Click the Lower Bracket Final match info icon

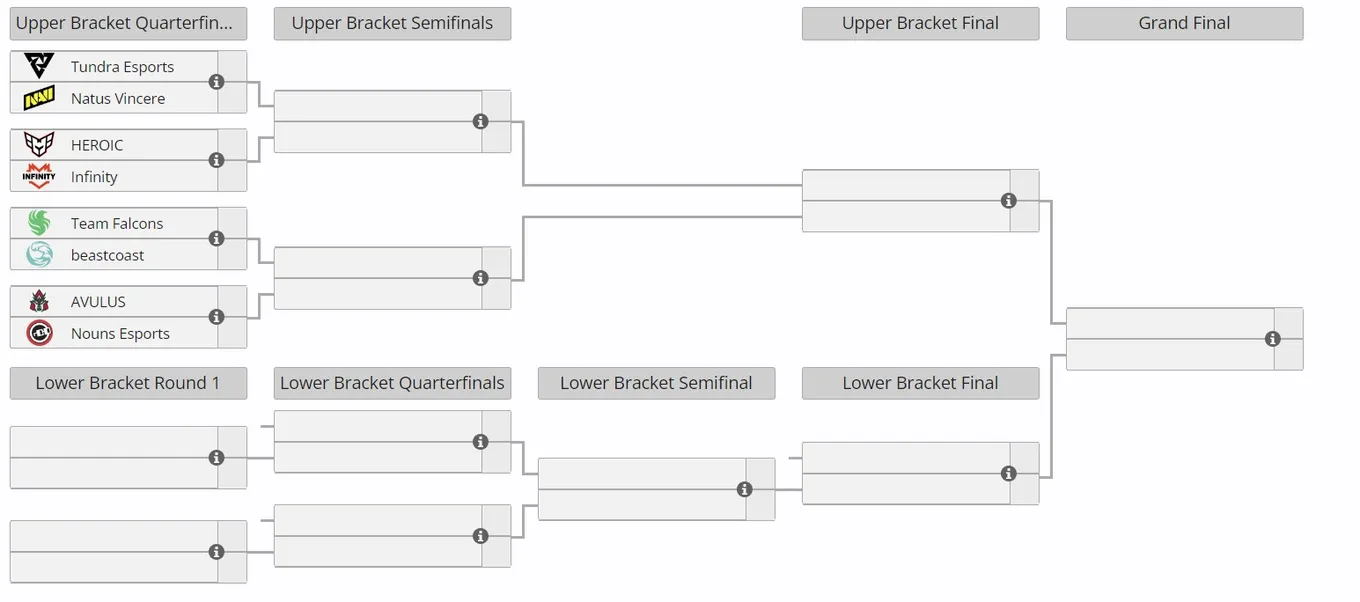pos(1008,474)
